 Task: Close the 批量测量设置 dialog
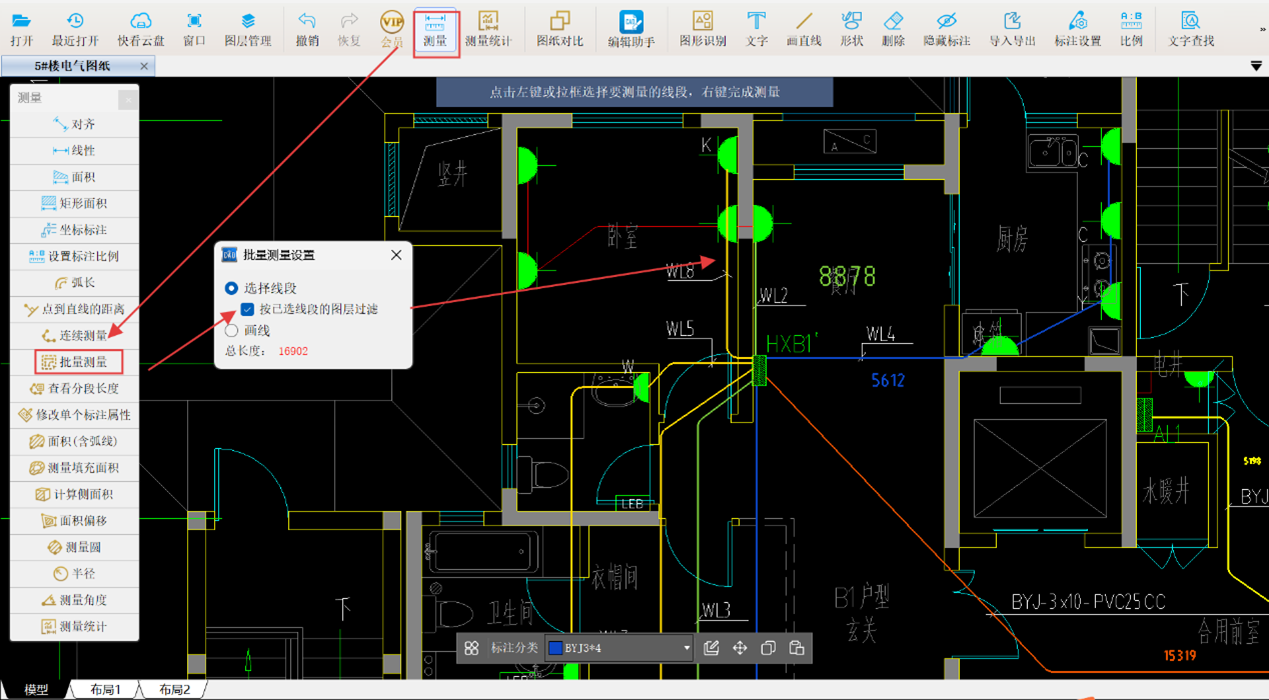pos(396,255)
